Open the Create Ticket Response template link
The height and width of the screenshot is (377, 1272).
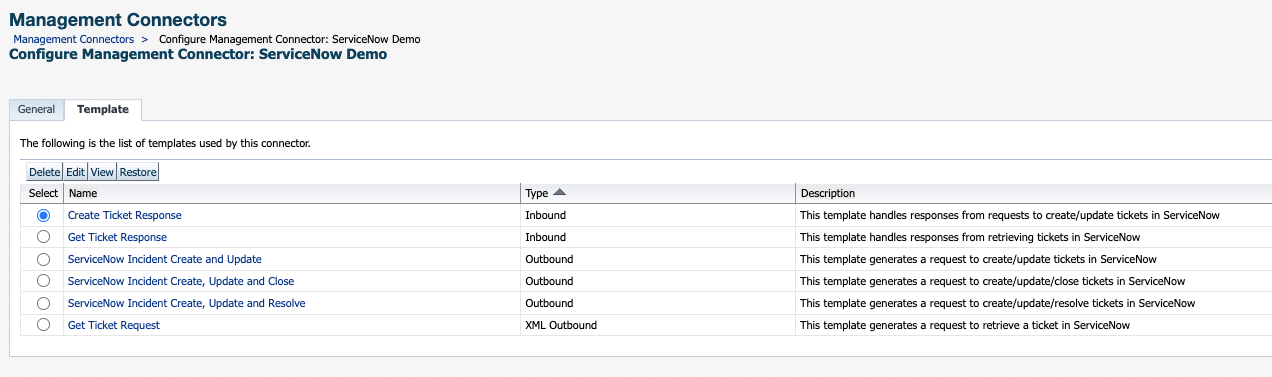(125, 215)
